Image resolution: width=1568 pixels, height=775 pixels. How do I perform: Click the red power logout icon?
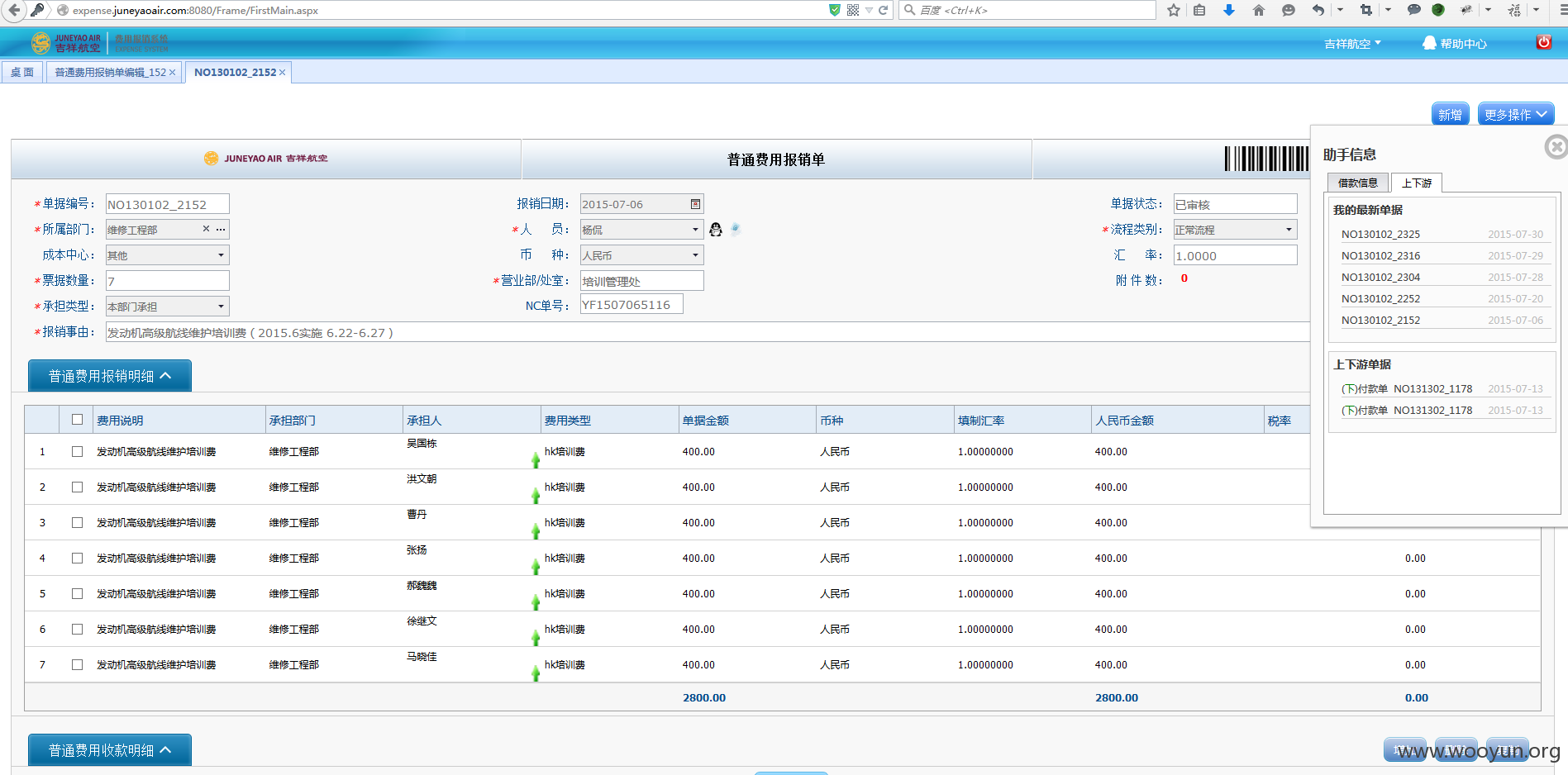pyautogui.click(x=1544, y=42)
